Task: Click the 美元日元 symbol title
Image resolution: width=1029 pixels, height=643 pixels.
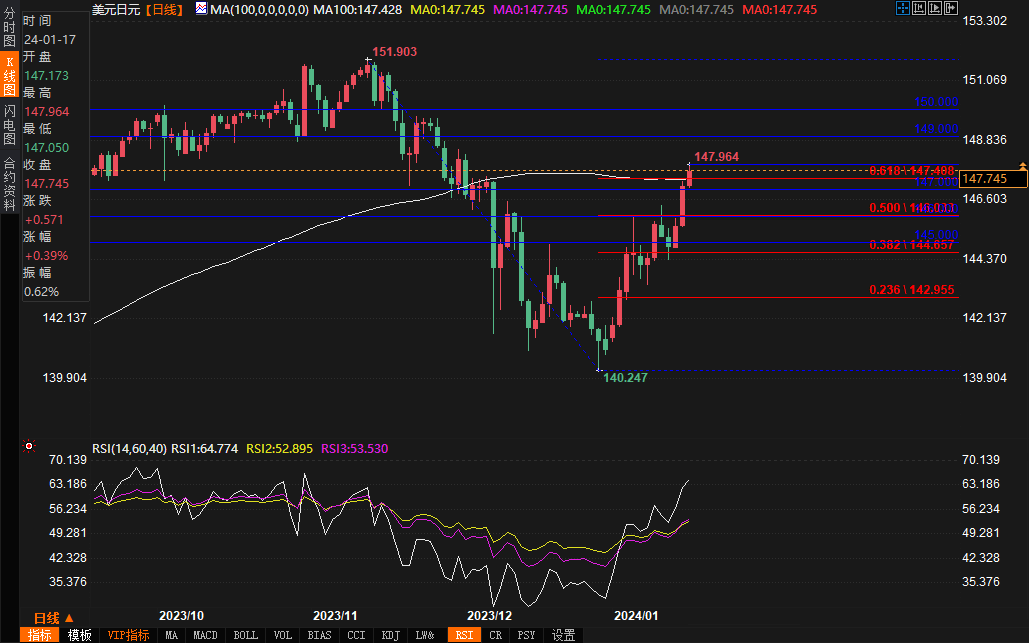Action: 116,9
